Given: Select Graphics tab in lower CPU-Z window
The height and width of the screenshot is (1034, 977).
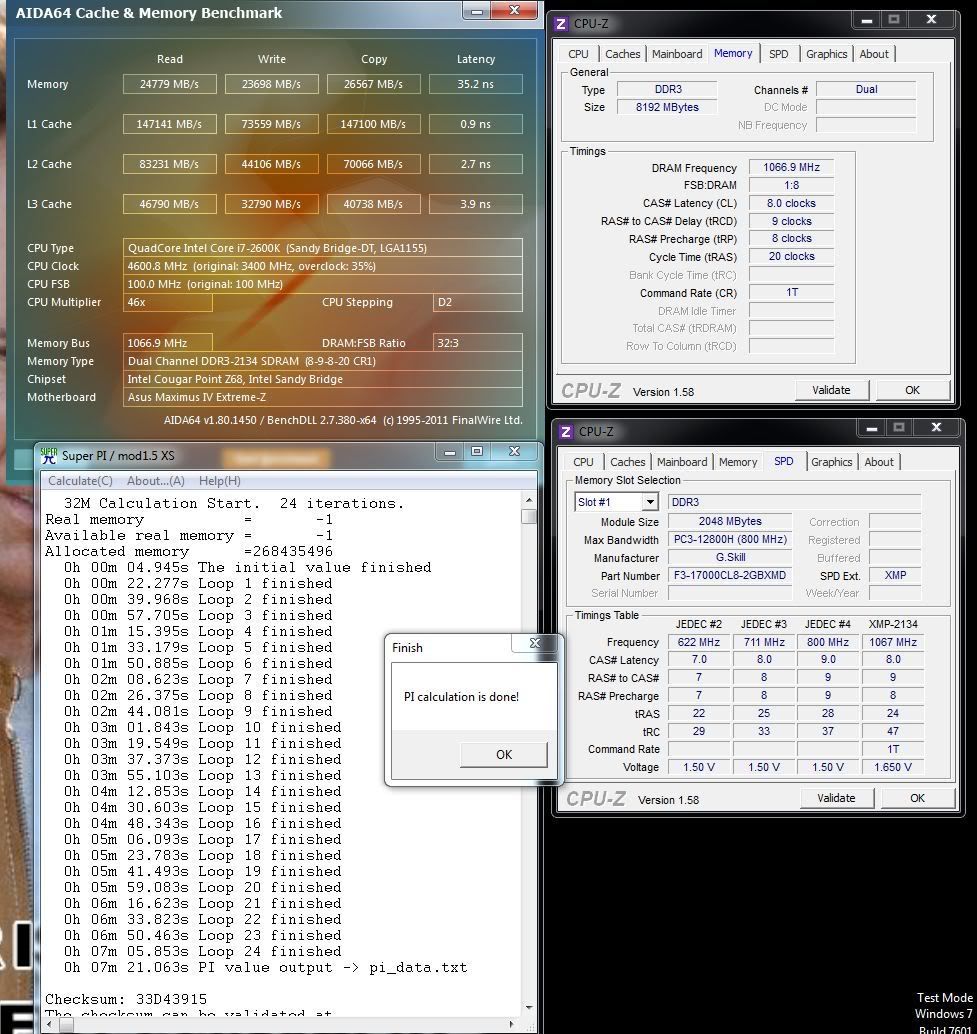Looking at the screenshot, I should pos(831,462).
